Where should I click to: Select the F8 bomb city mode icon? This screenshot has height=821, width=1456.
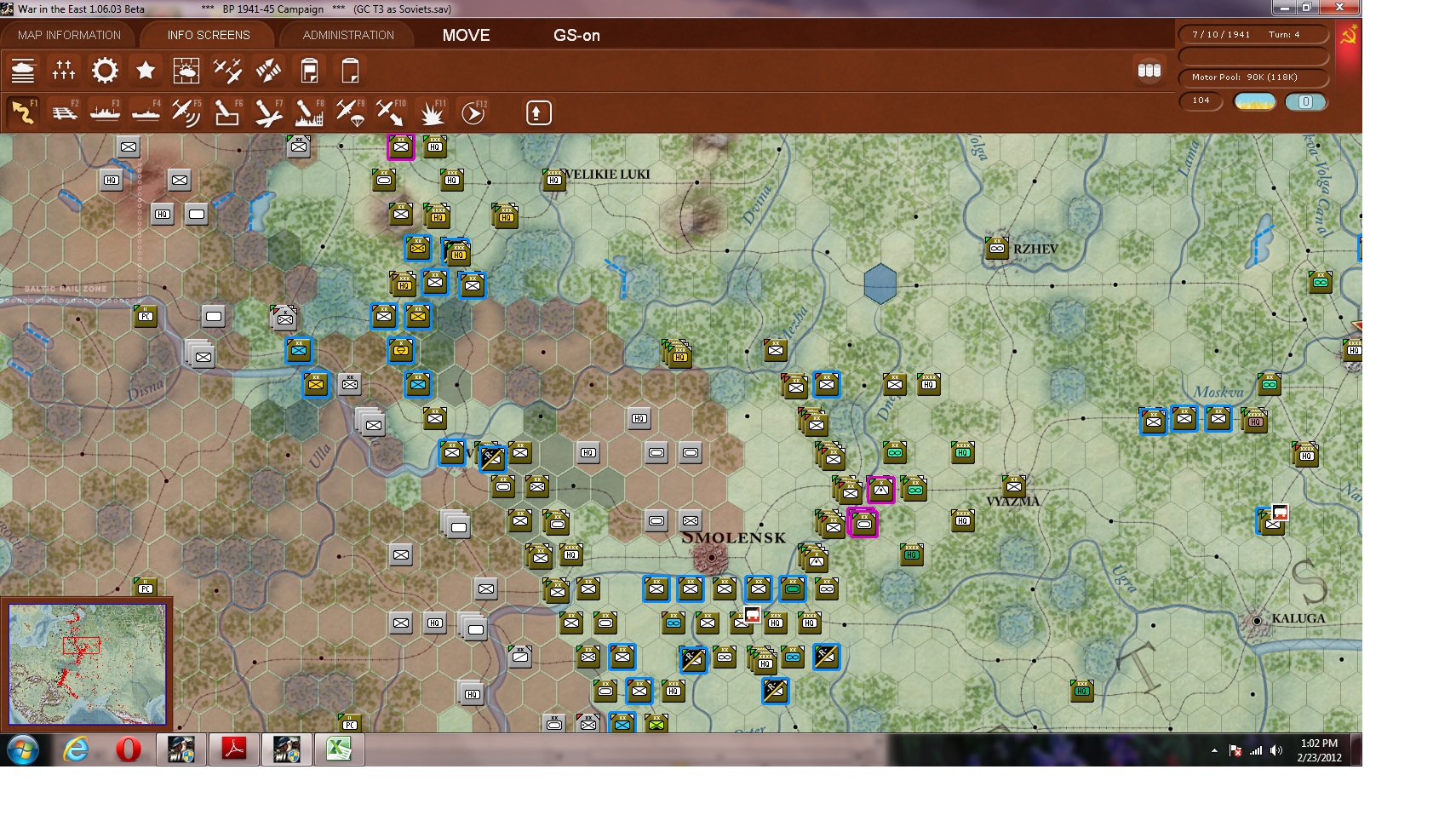coord(309,112)
